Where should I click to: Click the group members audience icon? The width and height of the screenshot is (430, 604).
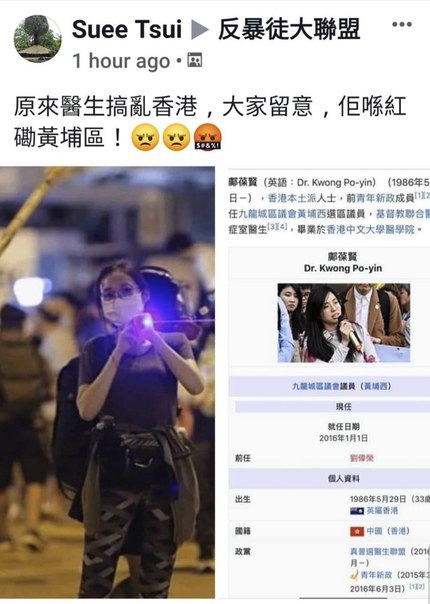[195, 60]
